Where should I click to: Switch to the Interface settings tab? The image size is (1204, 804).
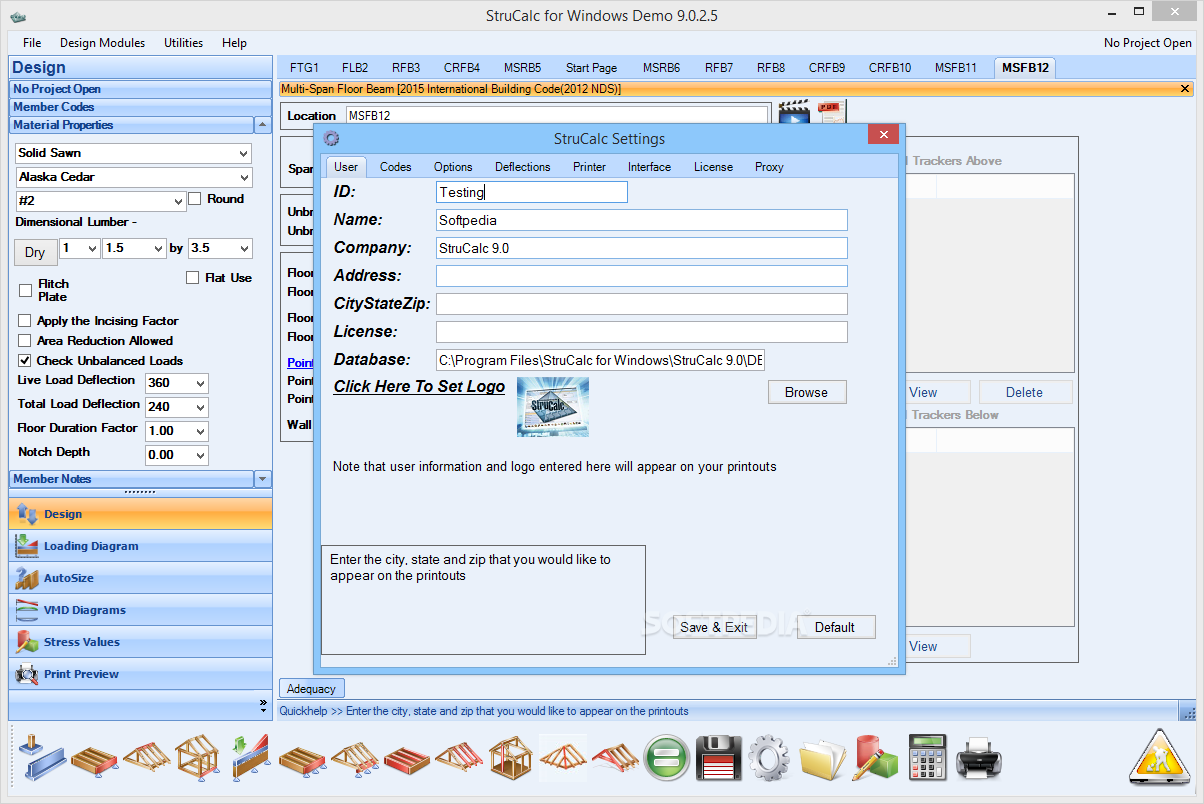click(x=649, y=167)
